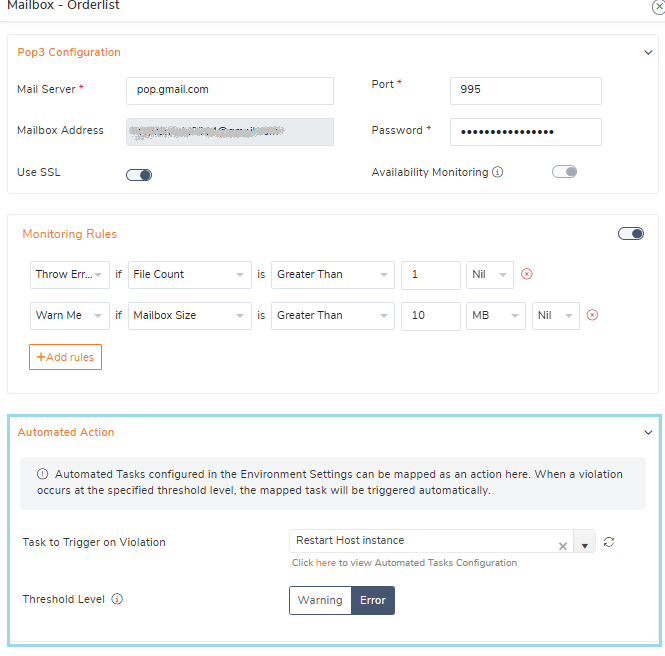Remove the Mailbox Size monitoring rule

592,315
